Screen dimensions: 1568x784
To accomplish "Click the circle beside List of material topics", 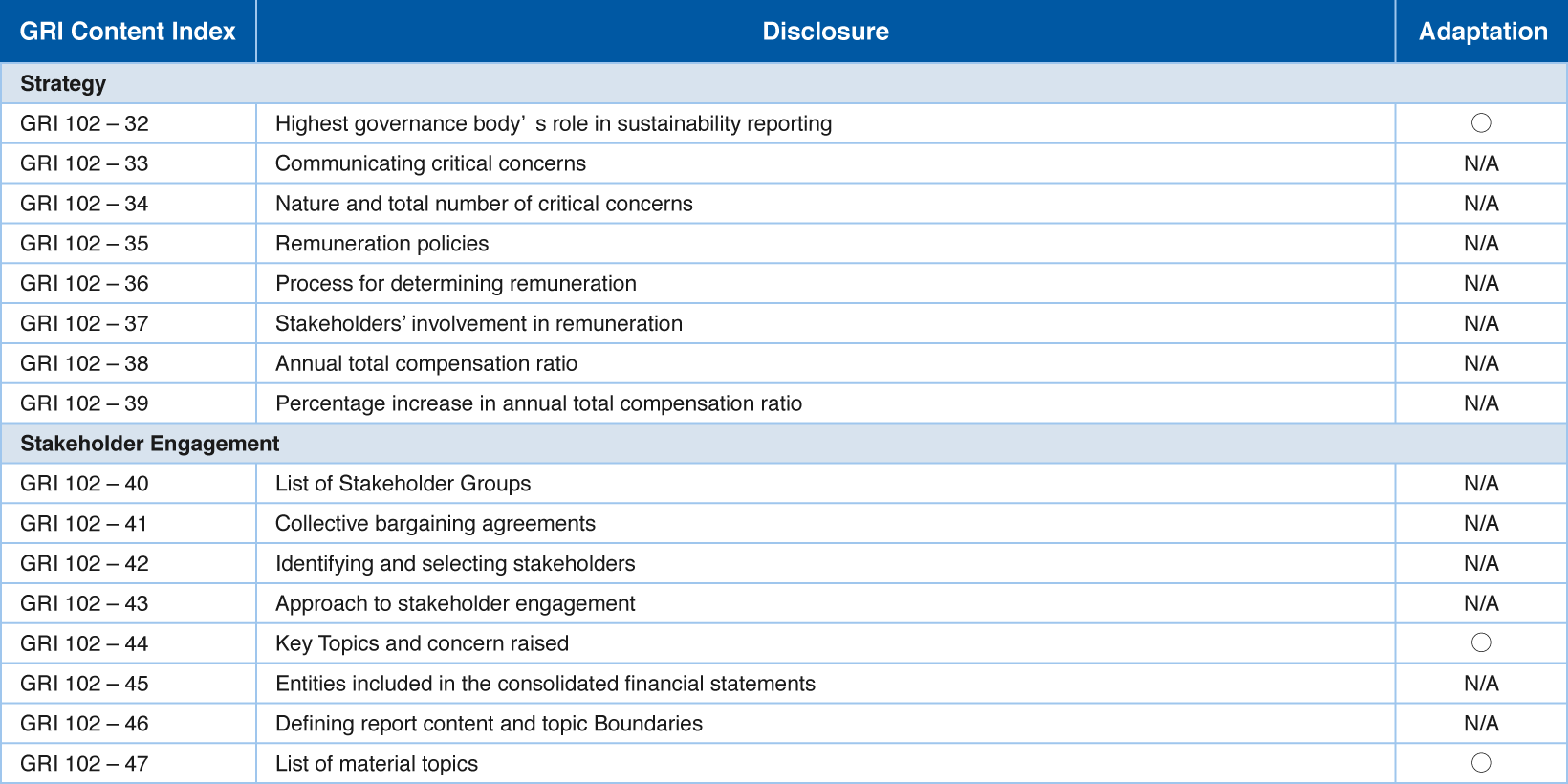I will 1481,763.
